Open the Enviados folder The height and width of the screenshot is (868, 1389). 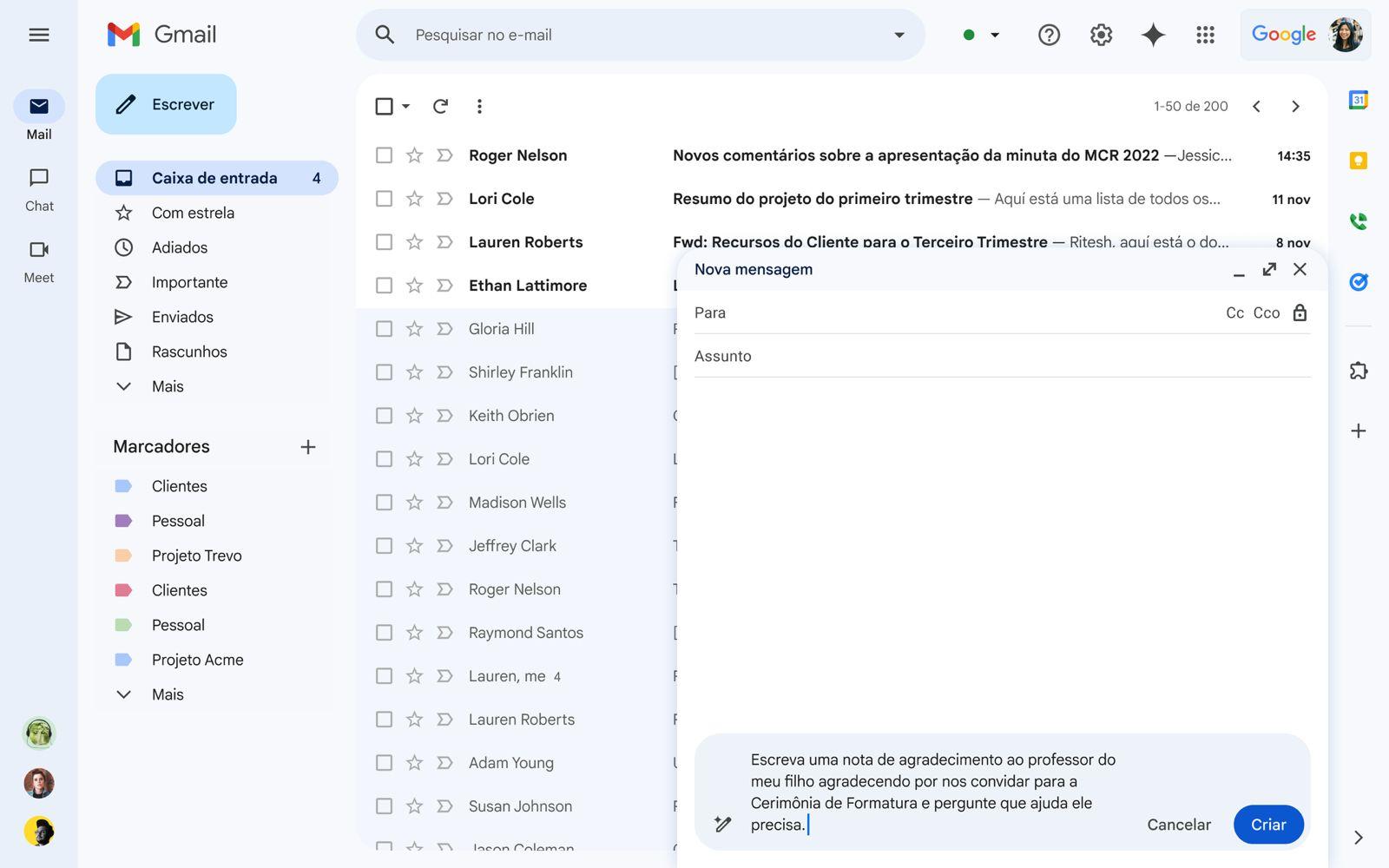181,316
